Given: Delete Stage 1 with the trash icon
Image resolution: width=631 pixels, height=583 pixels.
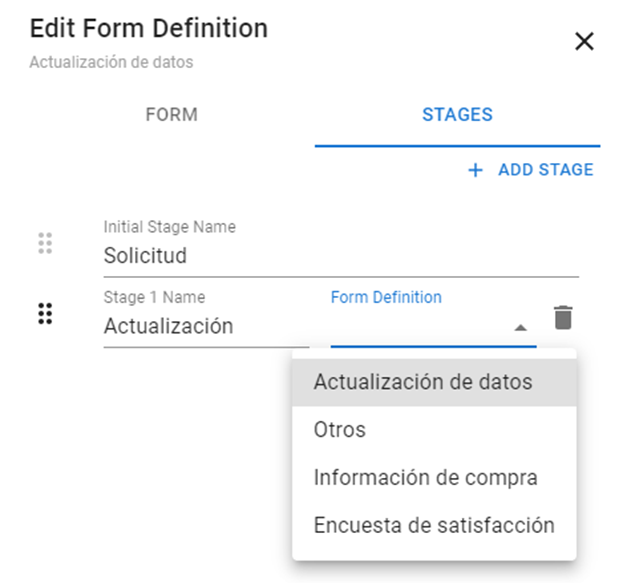Looking at the screenshot, I should click(x=564, y=318).
